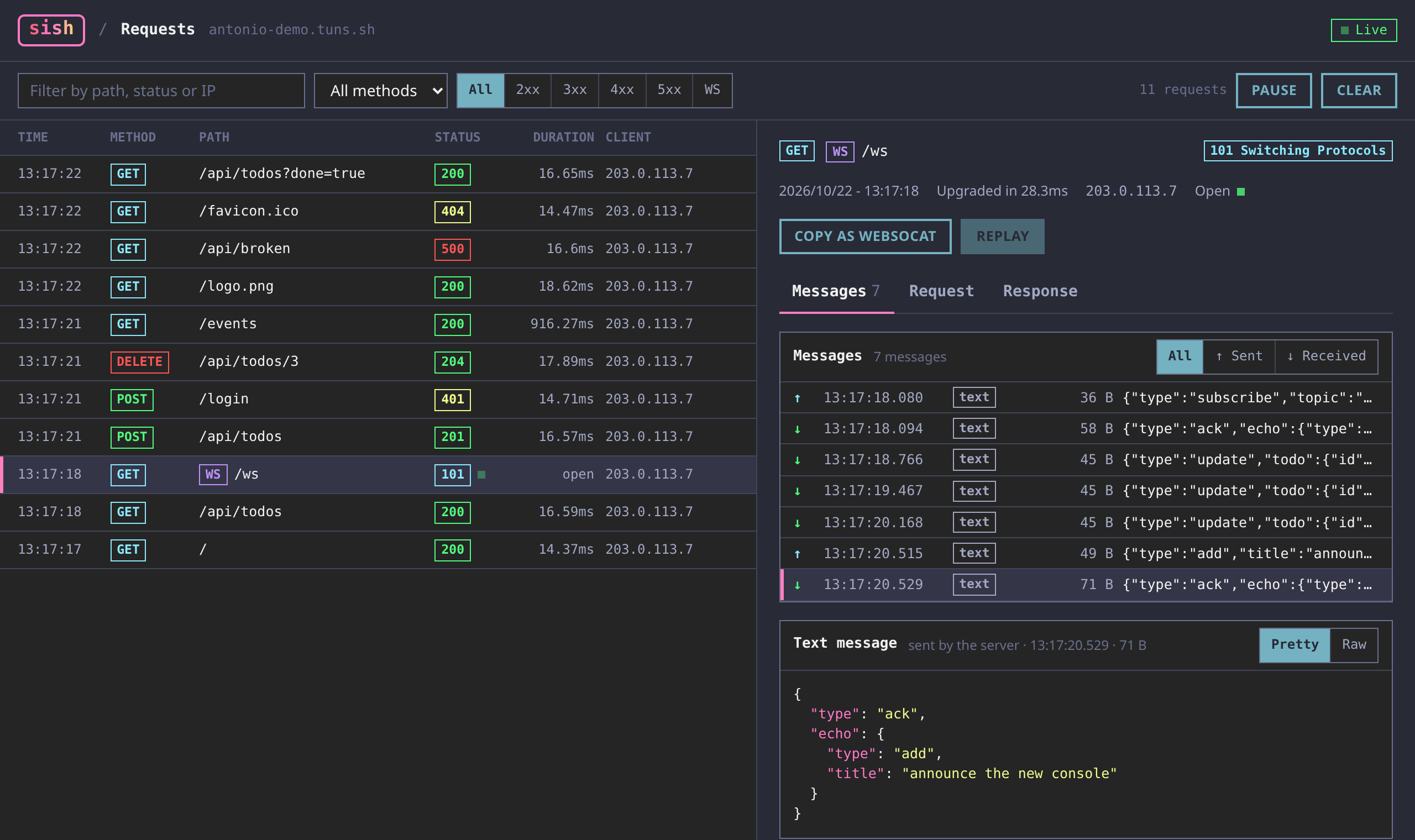Open the update message at 13:17:19.467
The height and width of the screenshot is (840, 1415).
(x=1086, y=491)
